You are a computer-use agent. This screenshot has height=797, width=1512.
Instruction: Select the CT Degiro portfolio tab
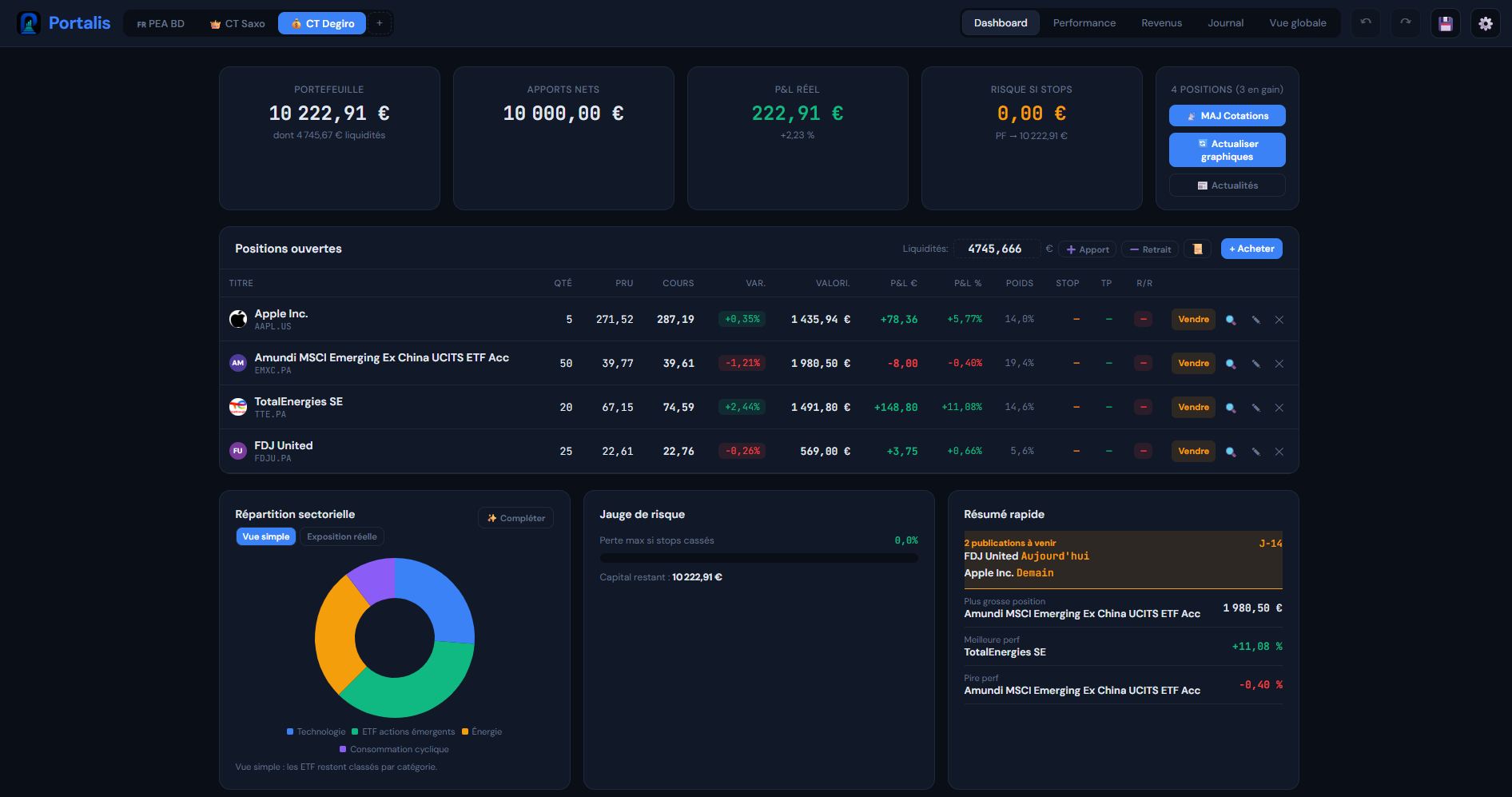(x=322, y=23)
